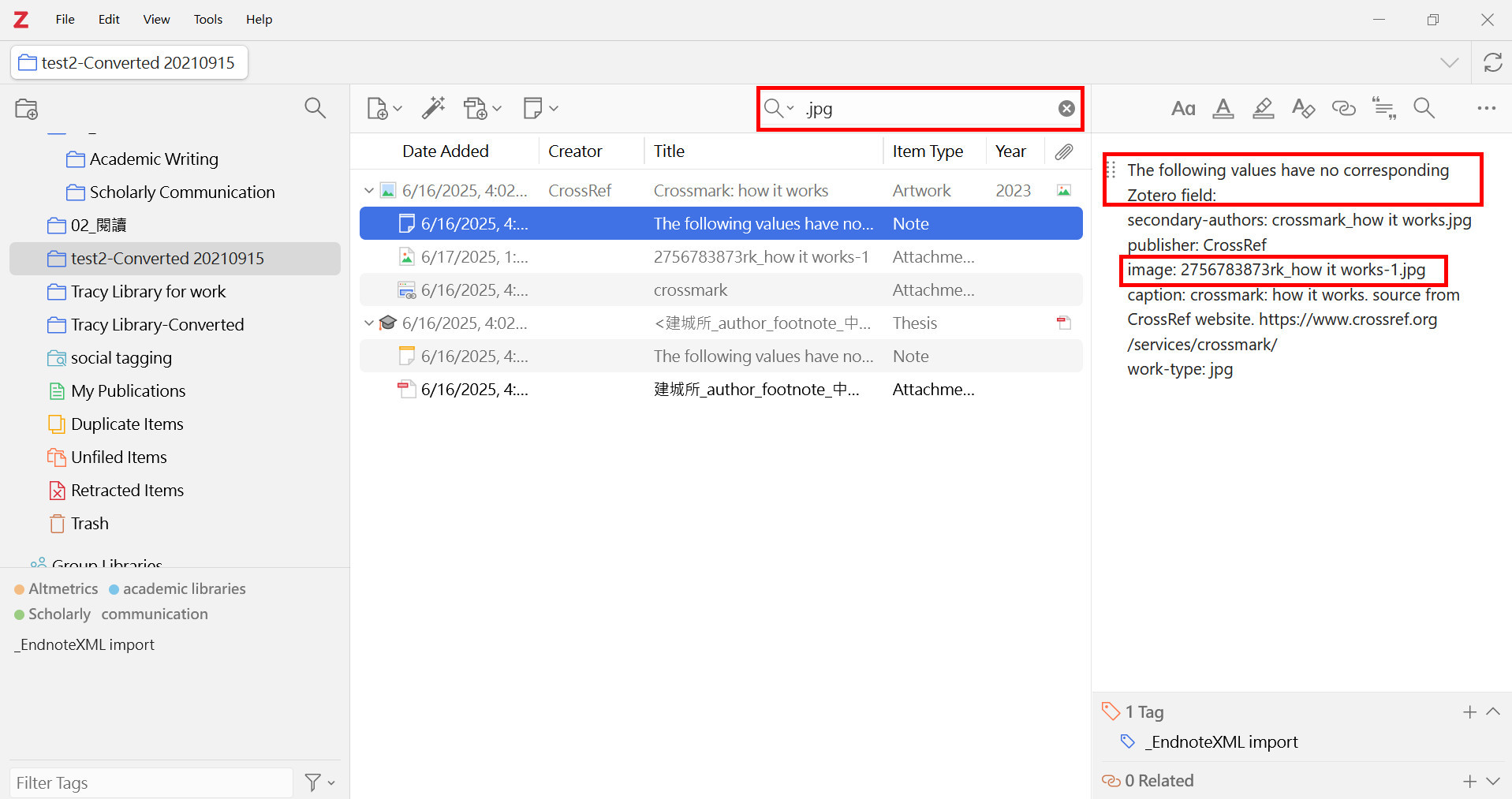Open the tab list dropdown arrow
This screenshot has width=1512, height=799.
1449,62
